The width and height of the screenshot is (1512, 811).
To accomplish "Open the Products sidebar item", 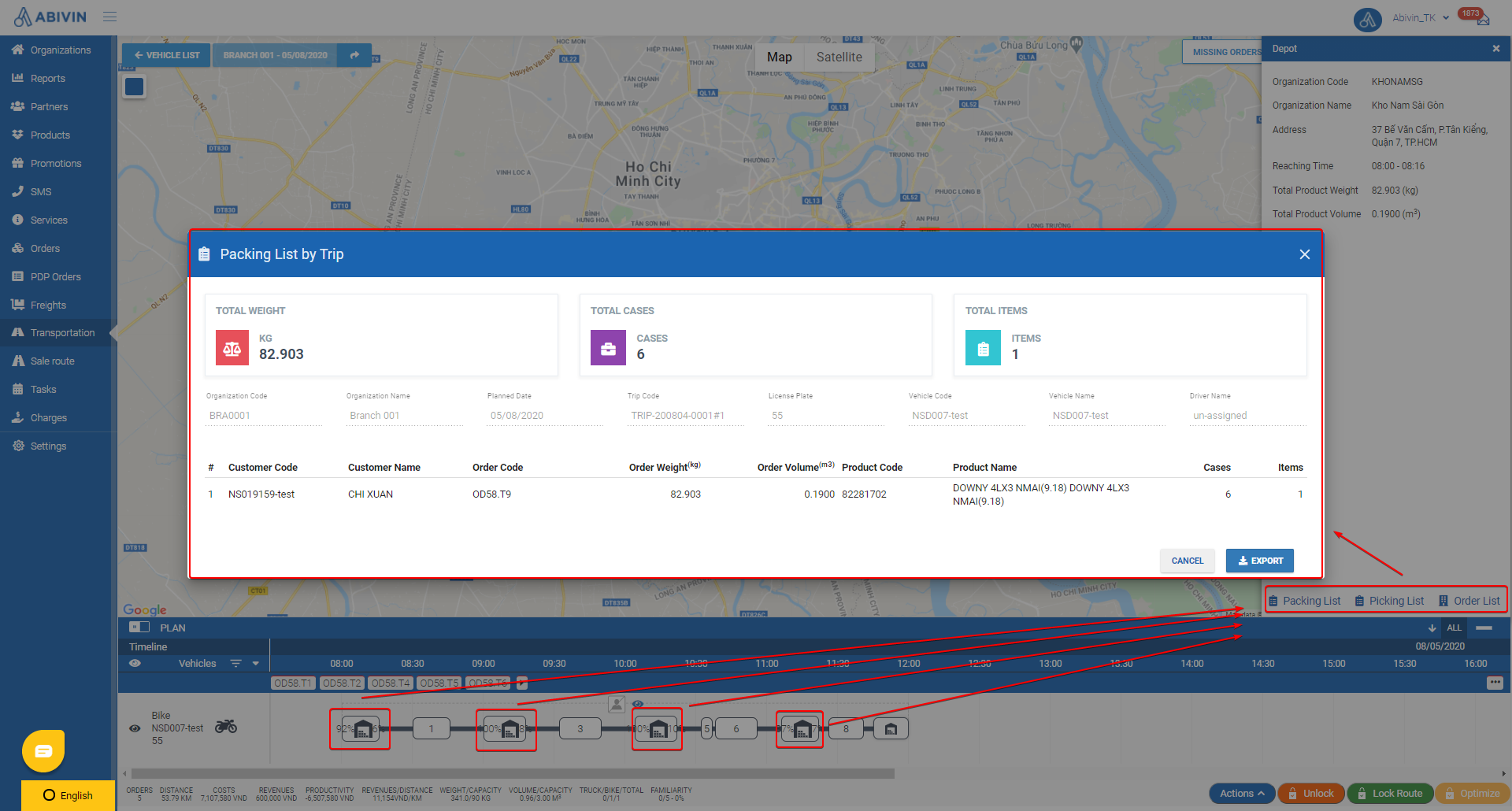I will [50, 135].
